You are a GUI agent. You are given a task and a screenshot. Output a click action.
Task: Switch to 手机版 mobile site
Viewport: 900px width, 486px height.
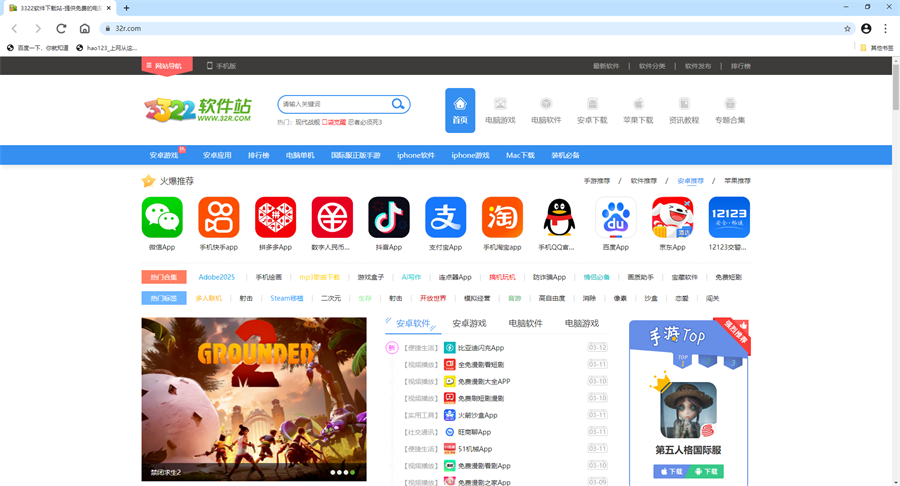click(x=222, y=66)
